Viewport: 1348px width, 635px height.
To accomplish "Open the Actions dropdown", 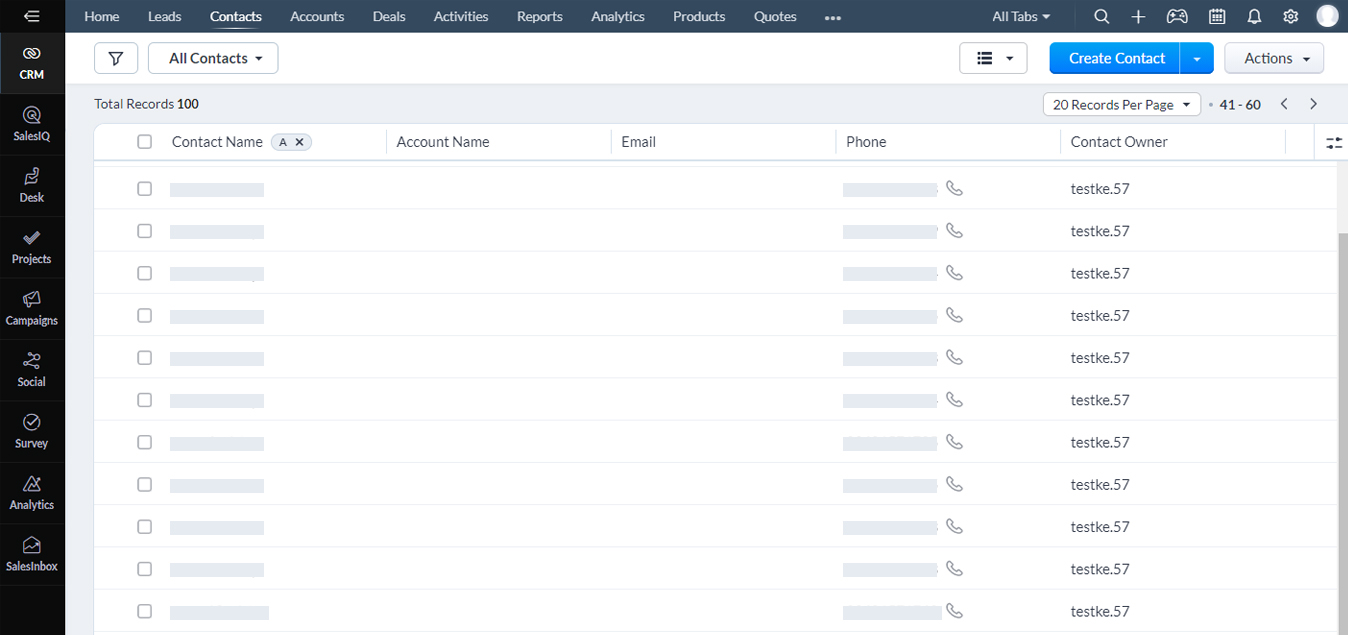I will [x=1274, y=58].
